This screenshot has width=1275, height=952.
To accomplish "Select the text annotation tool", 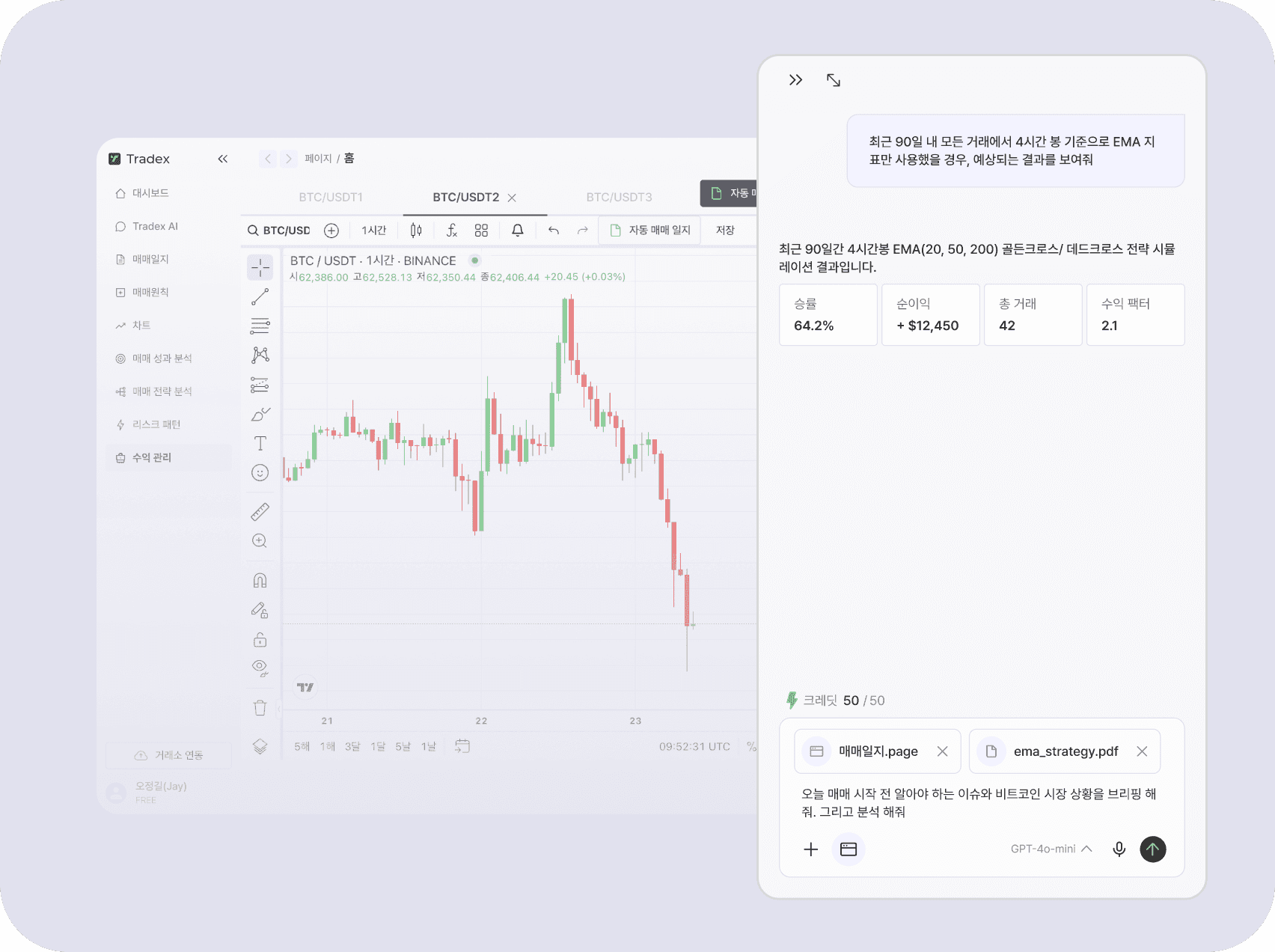I will click(x=260, y=443).
